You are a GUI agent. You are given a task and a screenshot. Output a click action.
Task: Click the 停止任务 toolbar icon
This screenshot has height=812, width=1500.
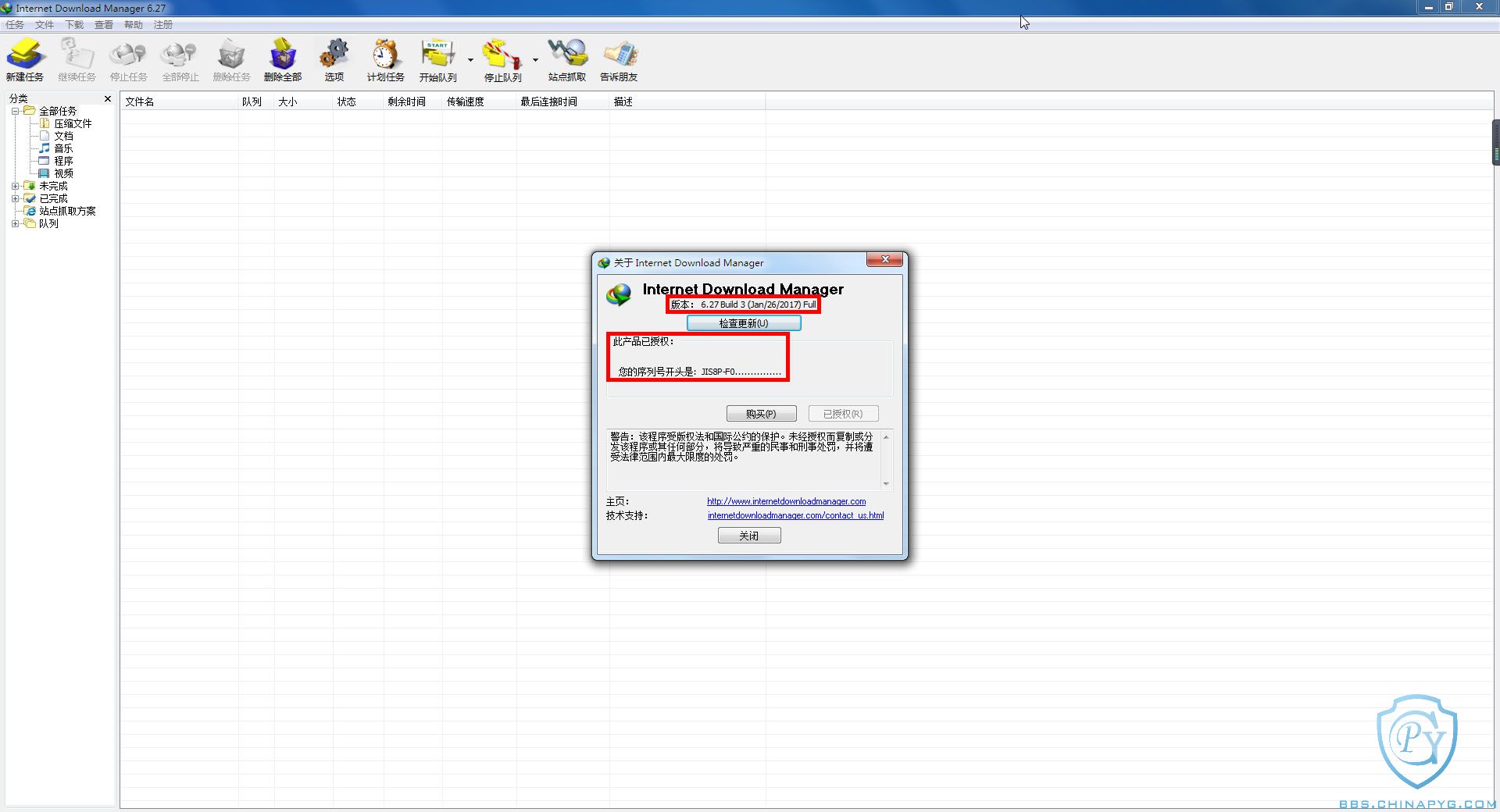point(128,59)
